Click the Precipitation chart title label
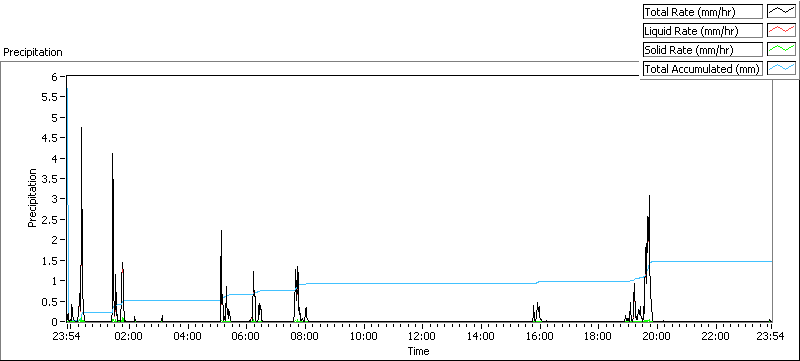 33,52
